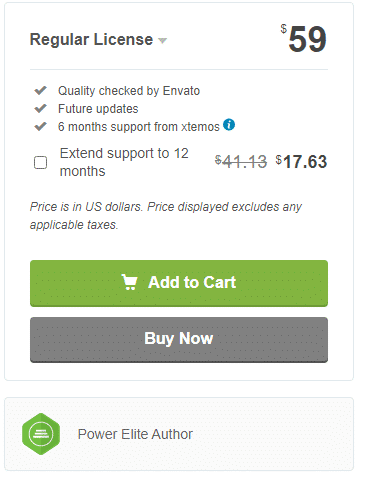Viewport: 366px width, 481px height.
Task: Click the US dollars tax disclaimer text
Action: point(166,216)
